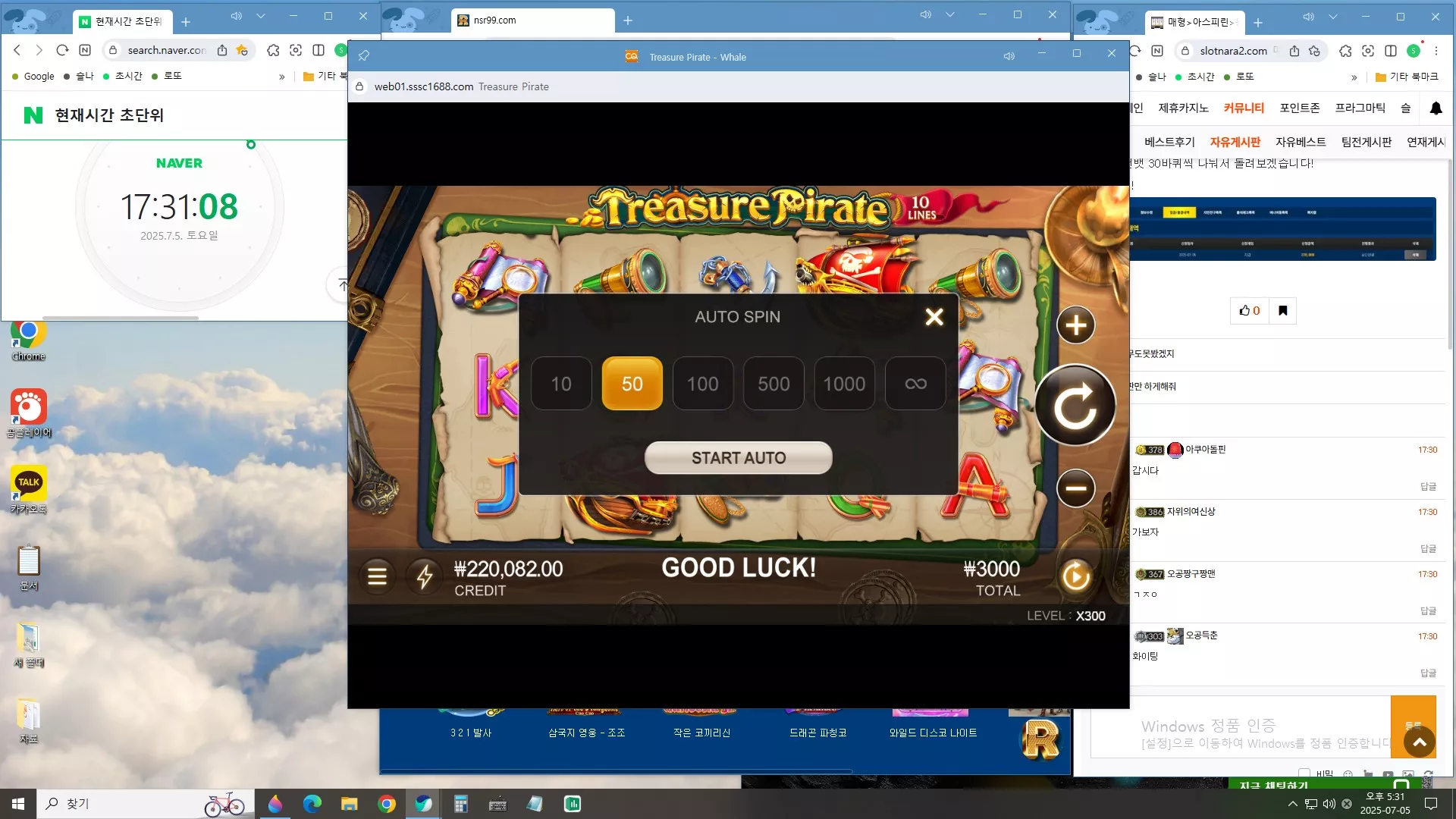
Task: Reload the Naver time page
Action: [x=62, y=50]
